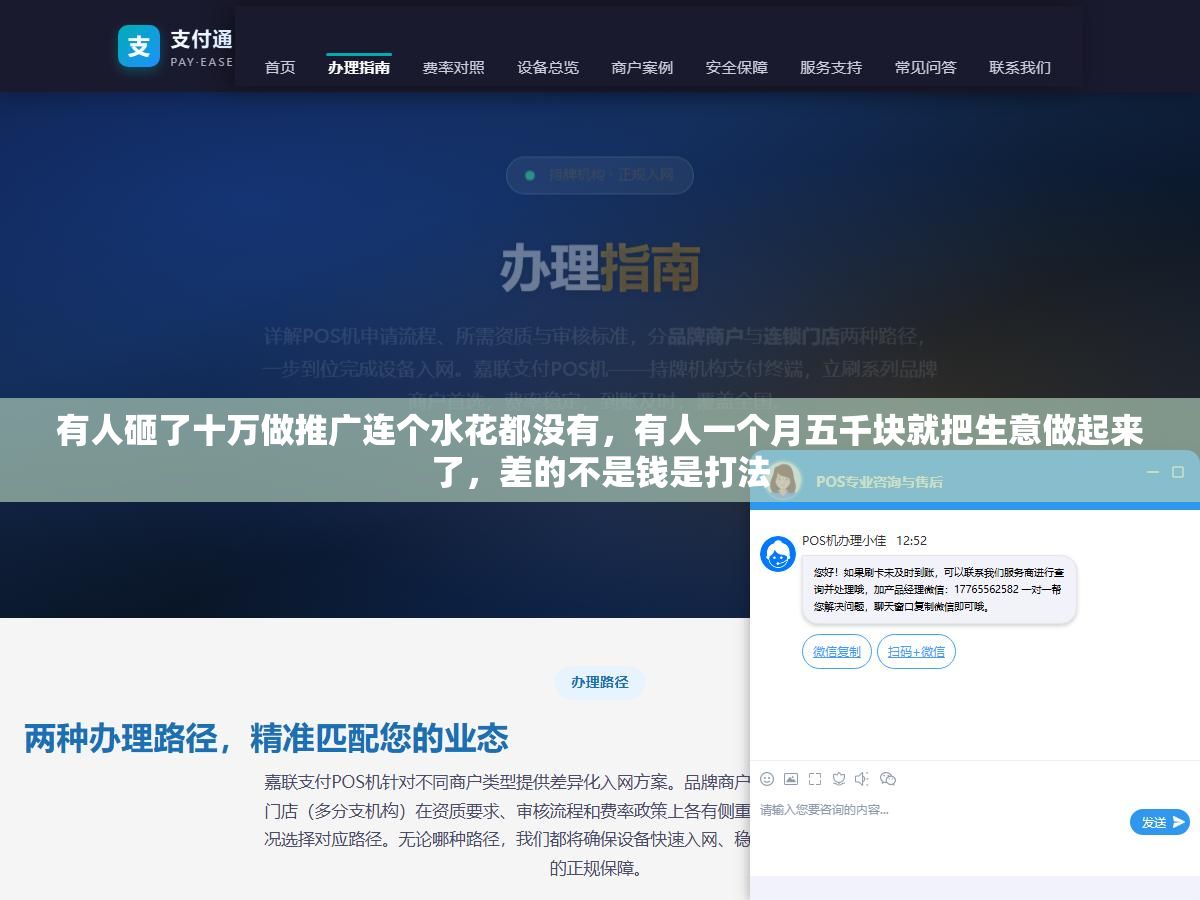
Task: Open the 首页 nav item
Action: click(x=280, y=67)
